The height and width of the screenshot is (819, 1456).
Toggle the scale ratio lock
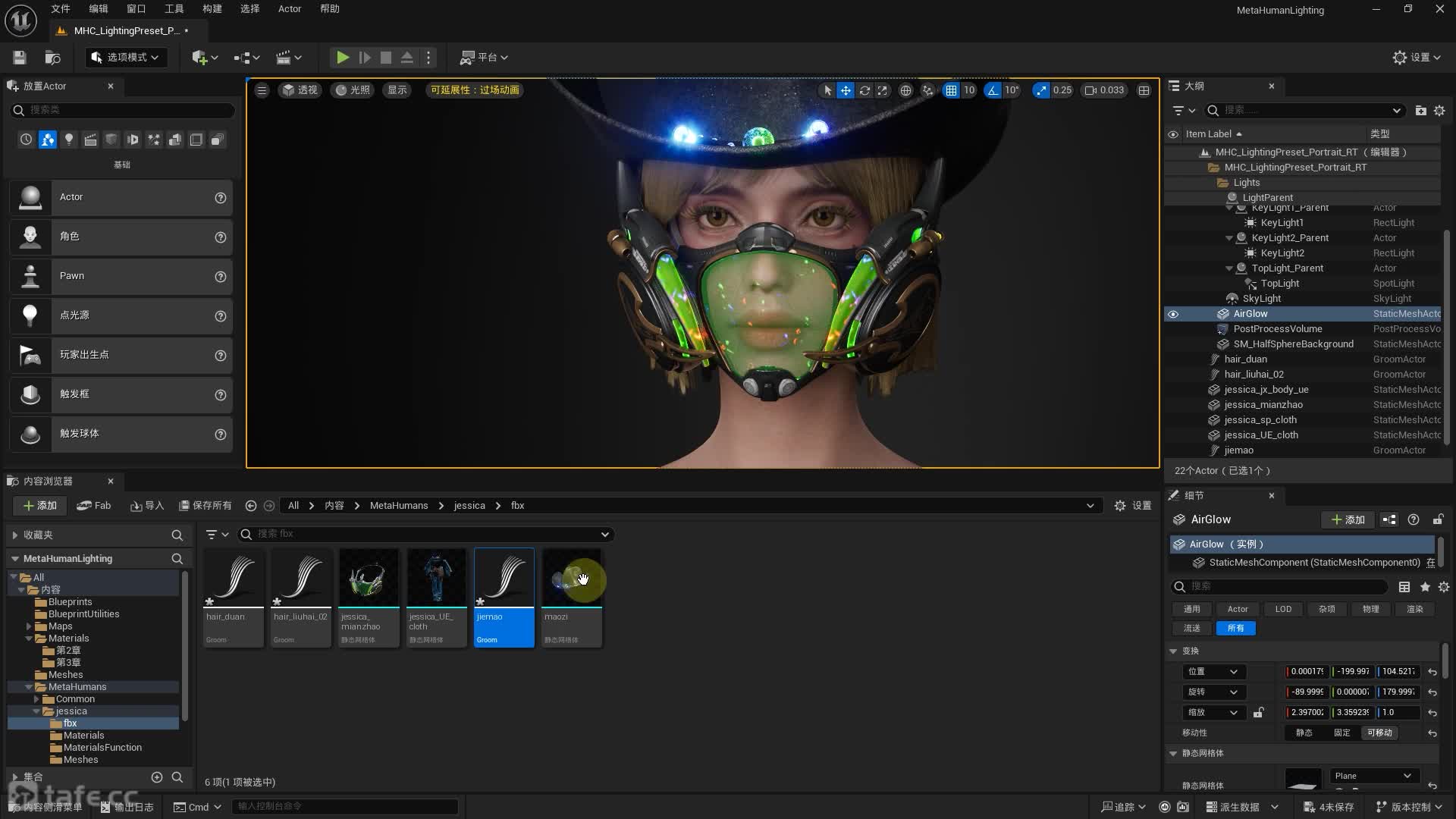1259,713
